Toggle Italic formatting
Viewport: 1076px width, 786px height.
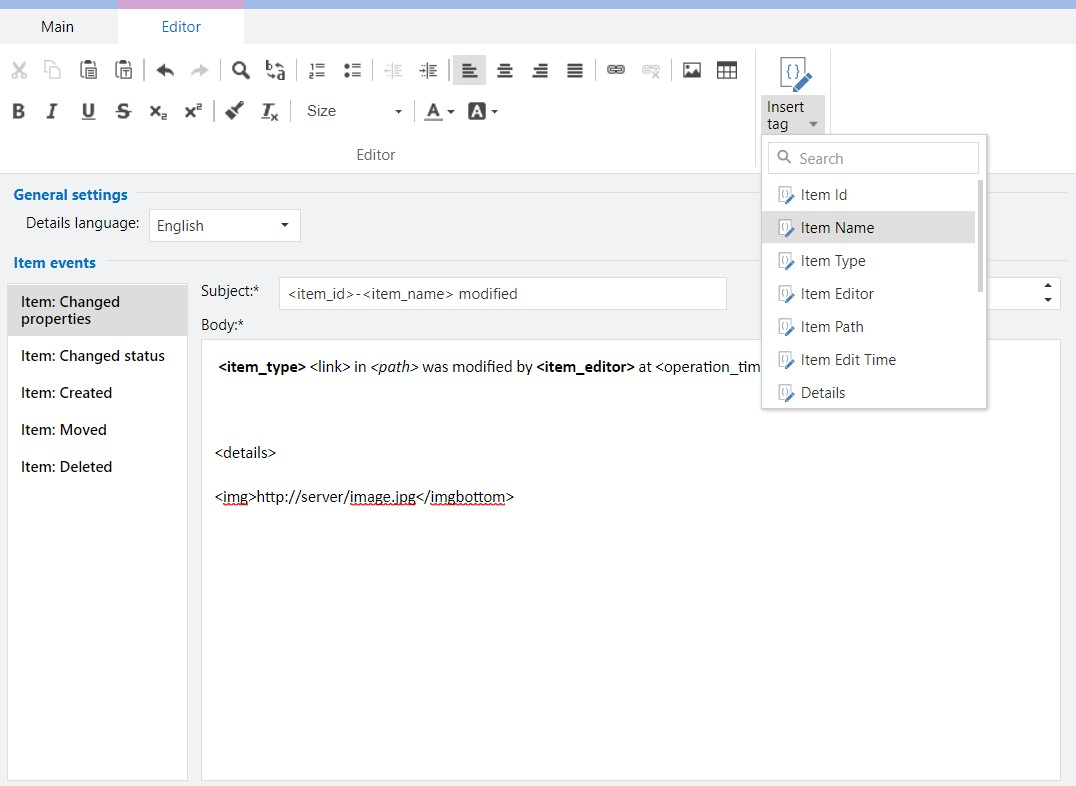coord(53,111)
